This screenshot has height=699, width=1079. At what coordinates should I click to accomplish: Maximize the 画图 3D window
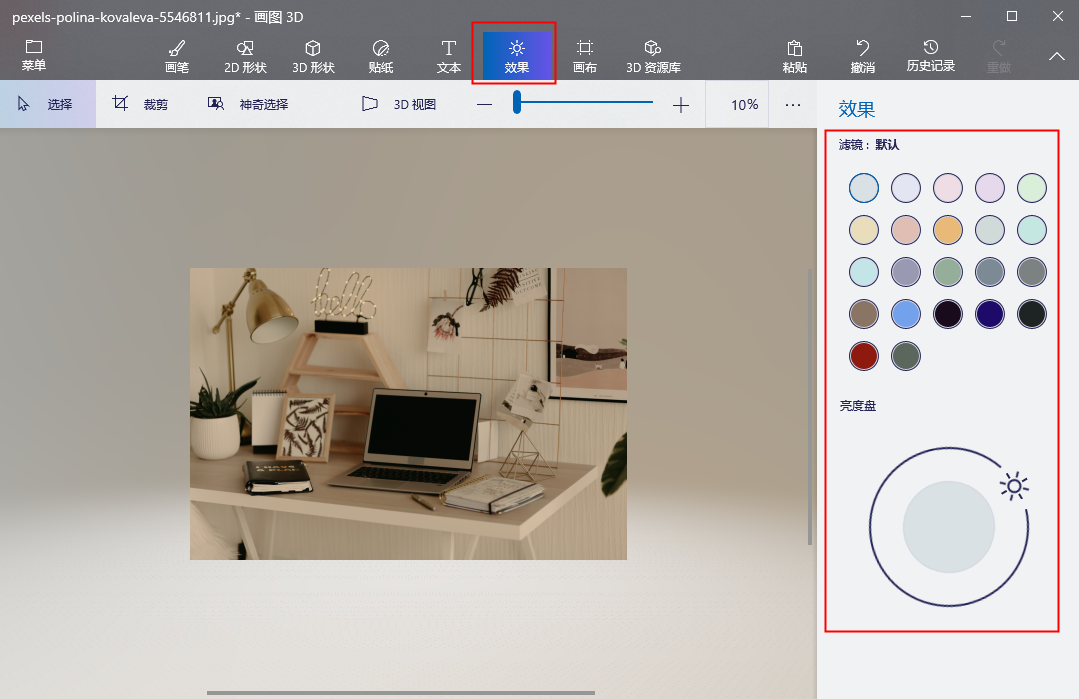coord(1012,16)
